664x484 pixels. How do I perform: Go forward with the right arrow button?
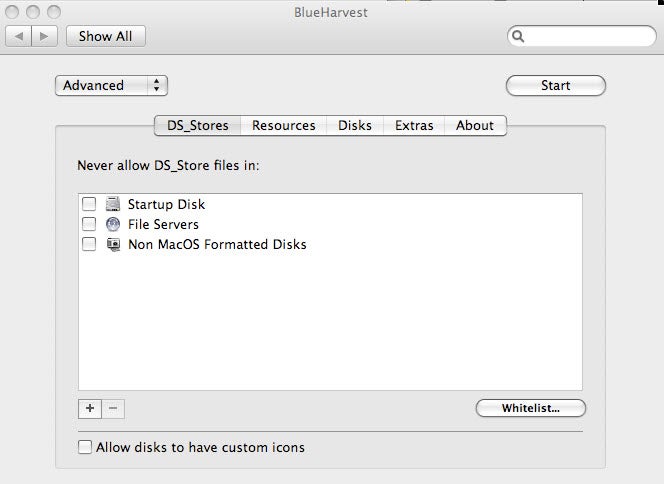44,36
